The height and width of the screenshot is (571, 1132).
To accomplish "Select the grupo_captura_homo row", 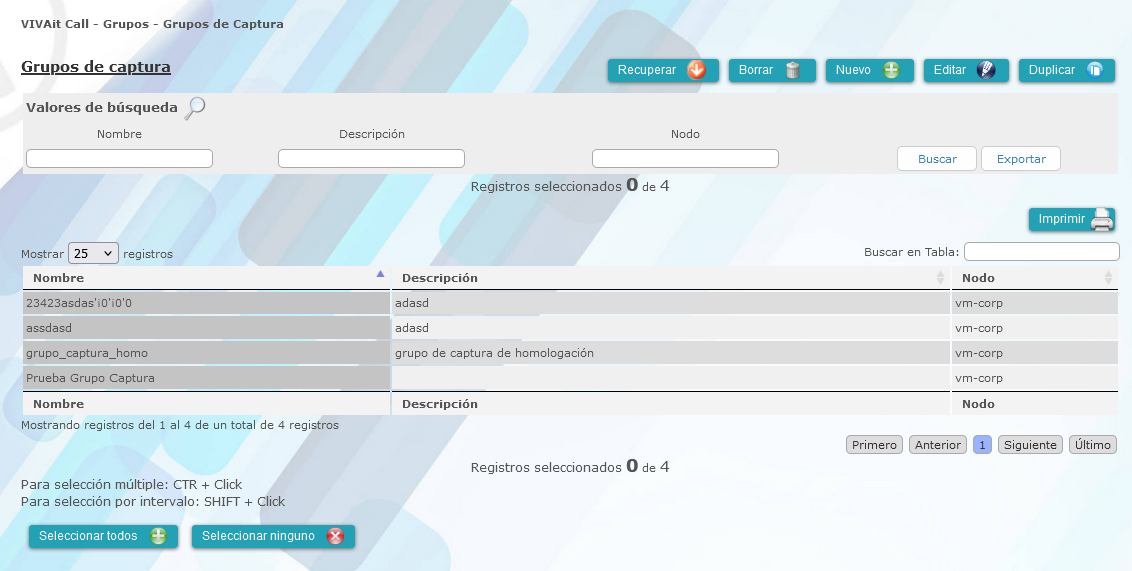I will click(570, 353).
